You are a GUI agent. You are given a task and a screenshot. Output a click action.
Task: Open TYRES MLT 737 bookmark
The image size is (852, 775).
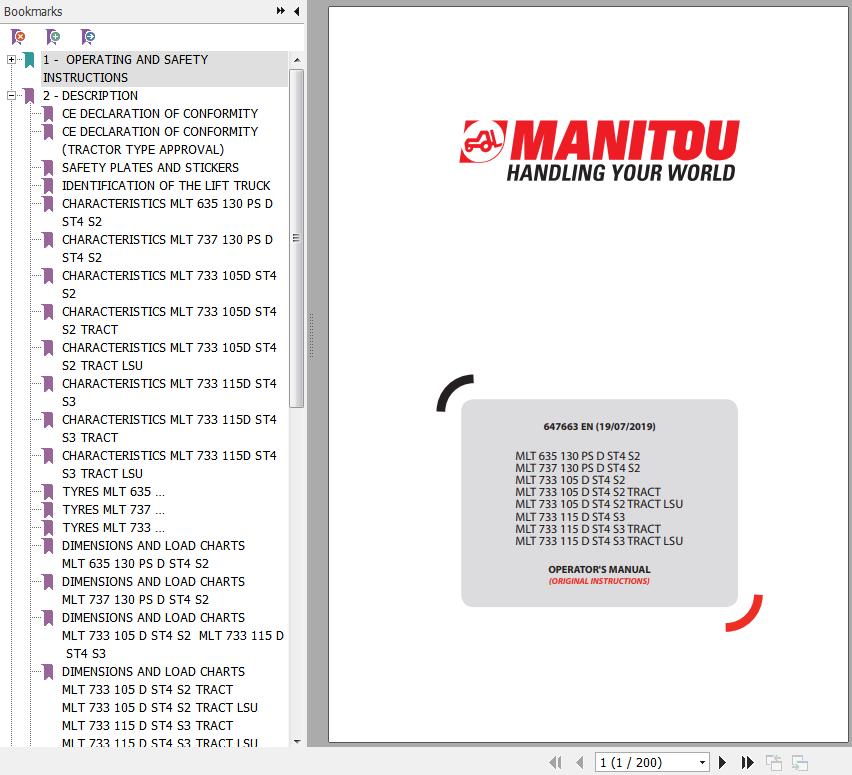[113, 509]
